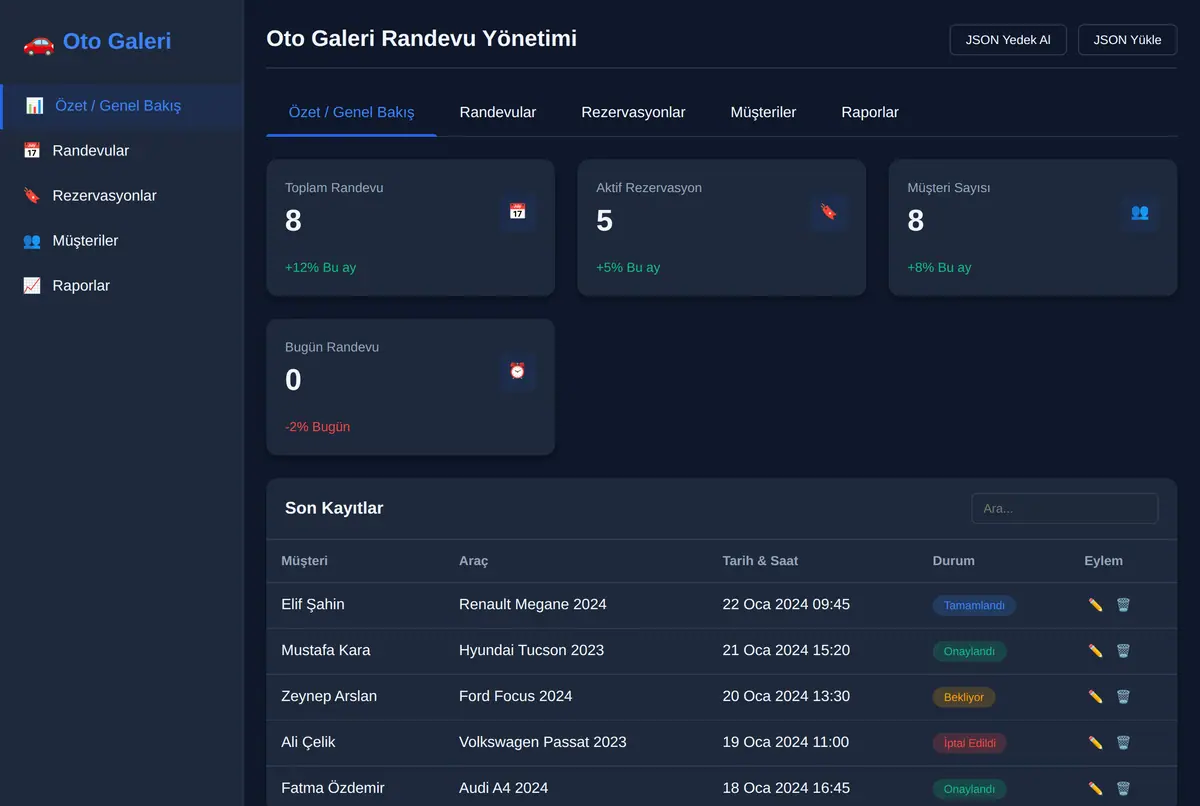Click the bookmark icon beside sidebar Rezervasyonlar
The image size is (1200, 806).
pyautogui.click(x=32, y=196)
